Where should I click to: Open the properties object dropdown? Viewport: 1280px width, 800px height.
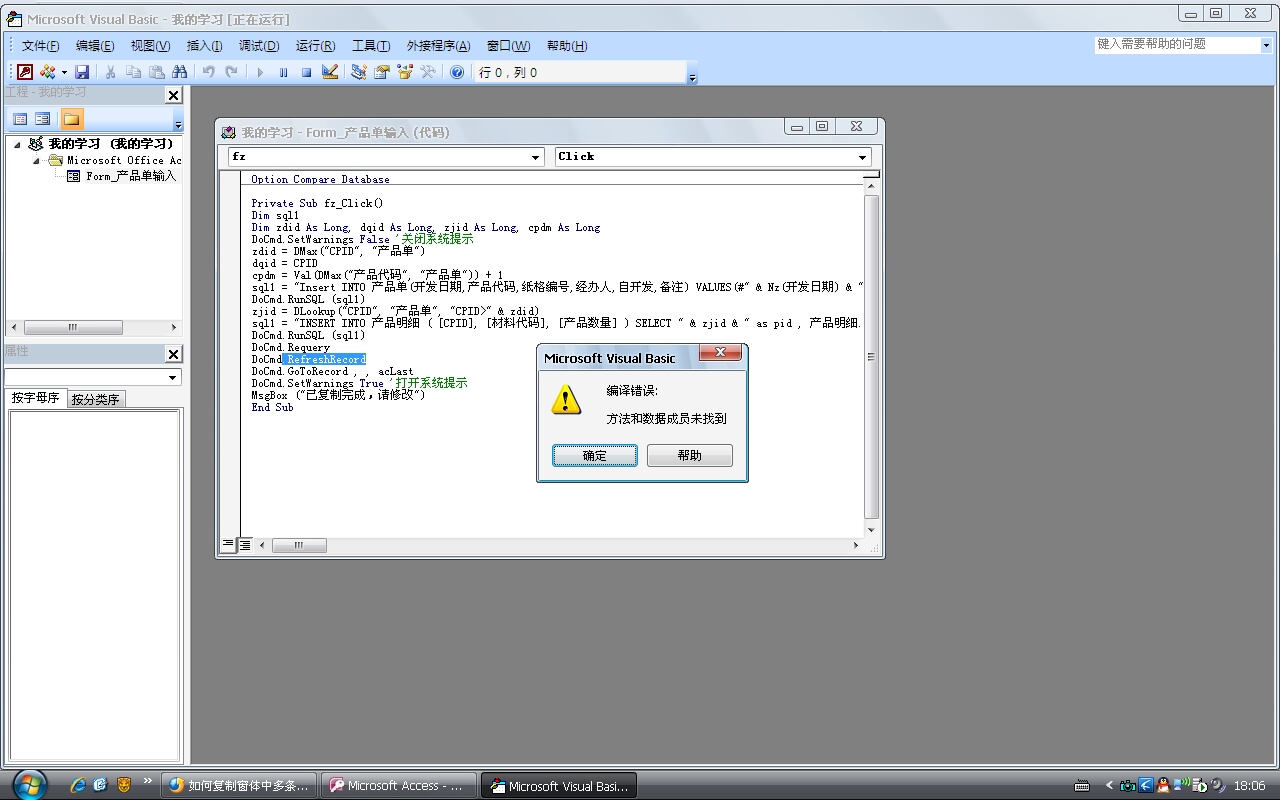tap(173, 377)
